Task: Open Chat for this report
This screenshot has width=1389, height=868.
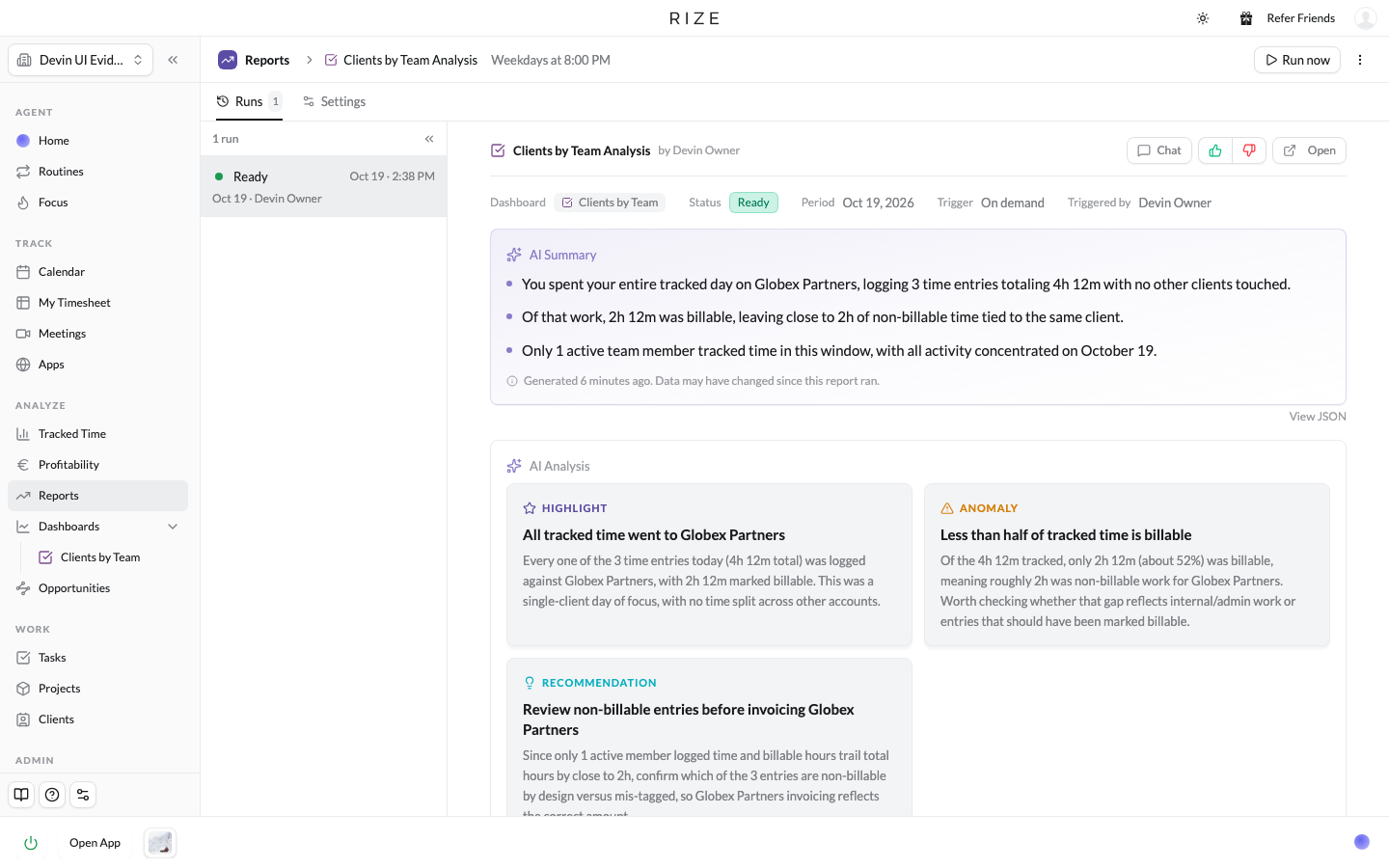Action: (1159, 150)
